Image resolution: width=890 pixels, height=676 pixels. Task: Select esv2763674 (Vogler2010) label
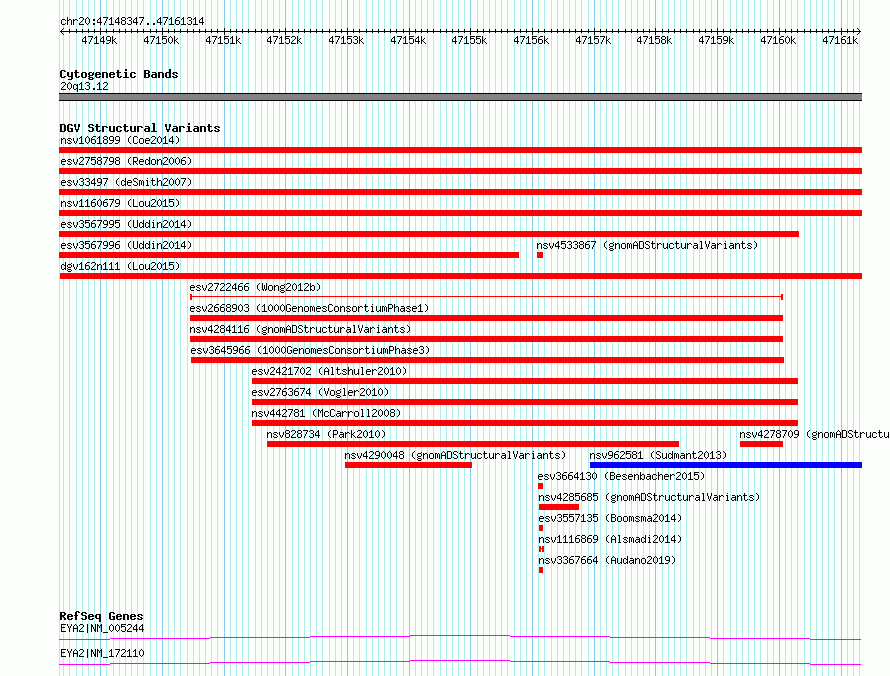tap(320, 392)
